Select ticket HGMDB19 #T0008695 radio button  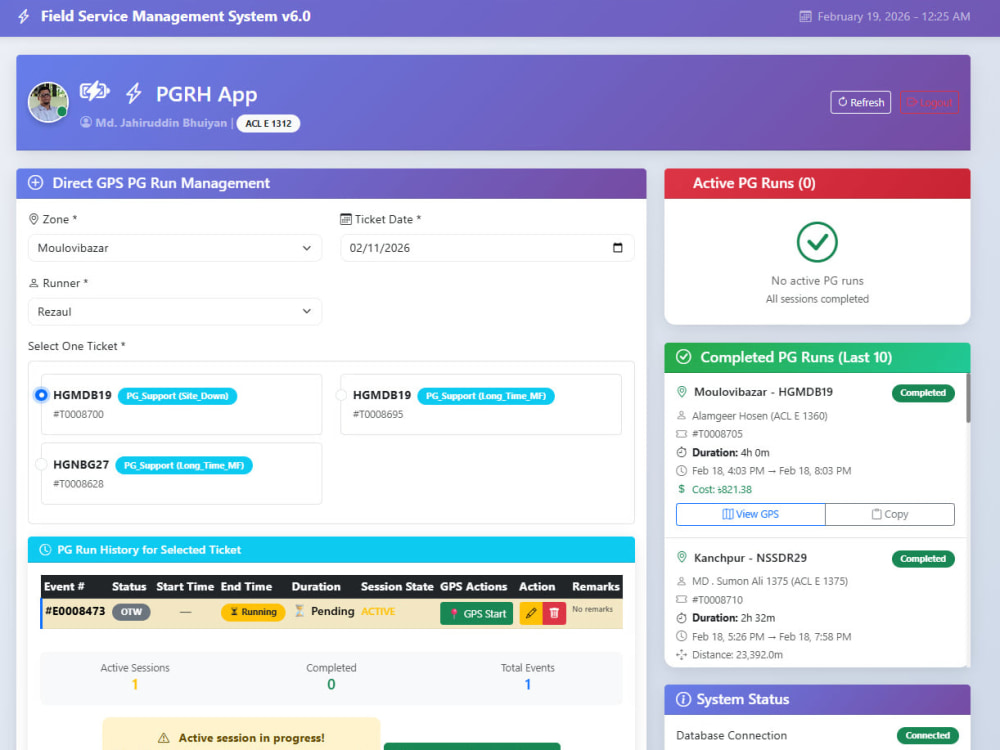pos(341,395)
